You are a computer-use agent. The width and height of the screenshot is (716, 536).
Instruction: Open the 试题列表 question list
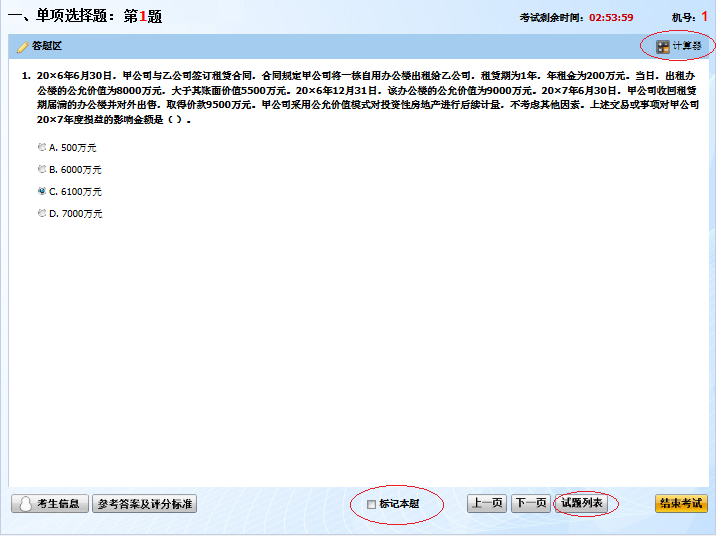pos(582,504)
